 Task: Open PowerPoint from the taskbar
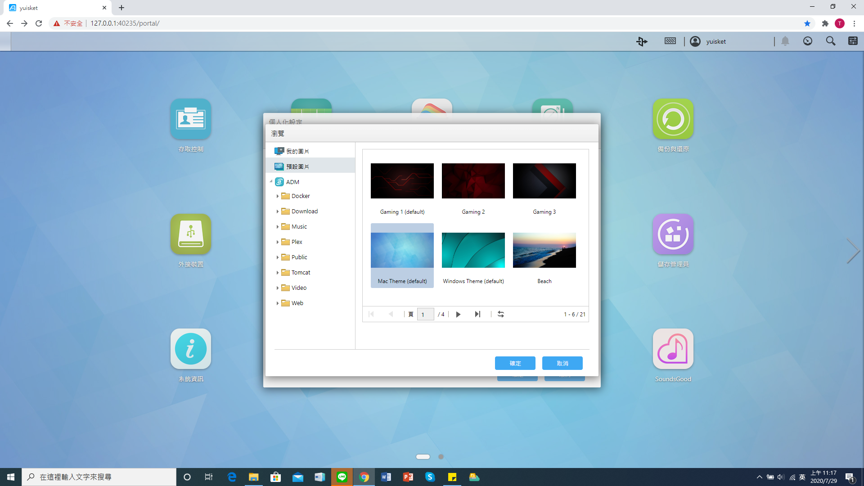pyautogui.click(x=408, y=477)
